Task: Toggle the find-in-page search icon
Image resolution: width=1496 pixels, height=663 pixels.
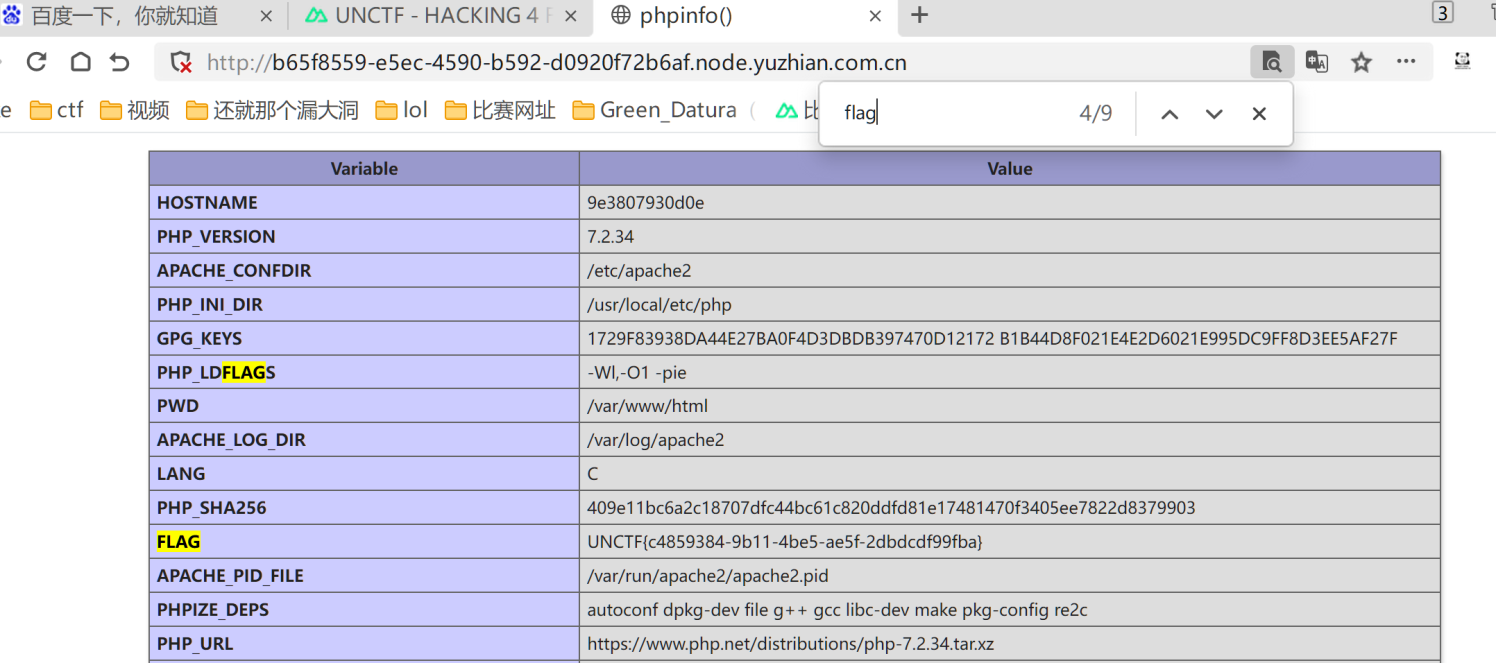Action: click(x=1271, y=62)
